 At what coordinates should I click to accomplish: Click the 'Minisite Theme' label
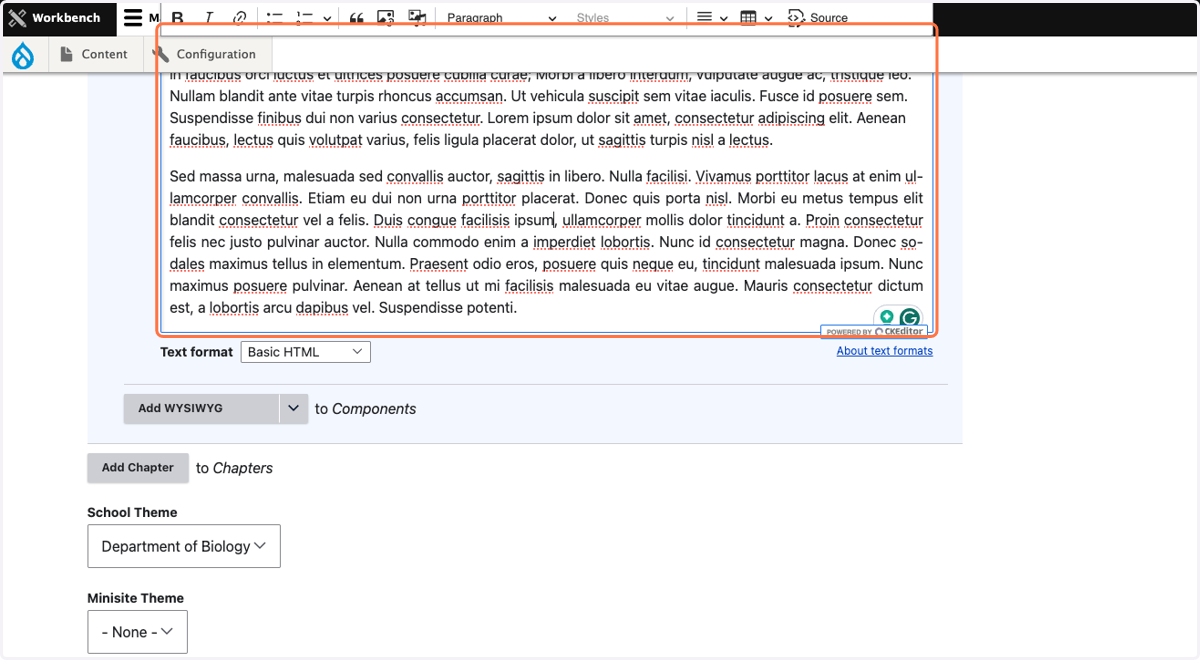click(x=136, y=598)
